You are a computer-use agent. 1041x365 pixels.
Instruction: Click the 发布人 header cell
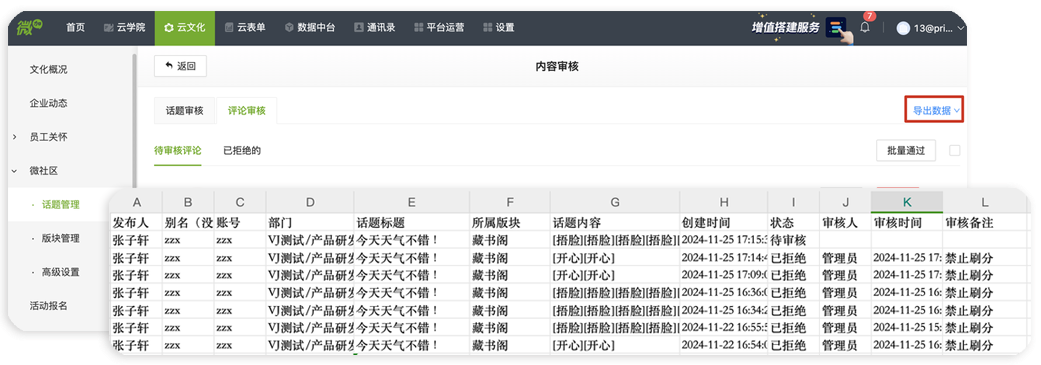[x=137, y=222]
